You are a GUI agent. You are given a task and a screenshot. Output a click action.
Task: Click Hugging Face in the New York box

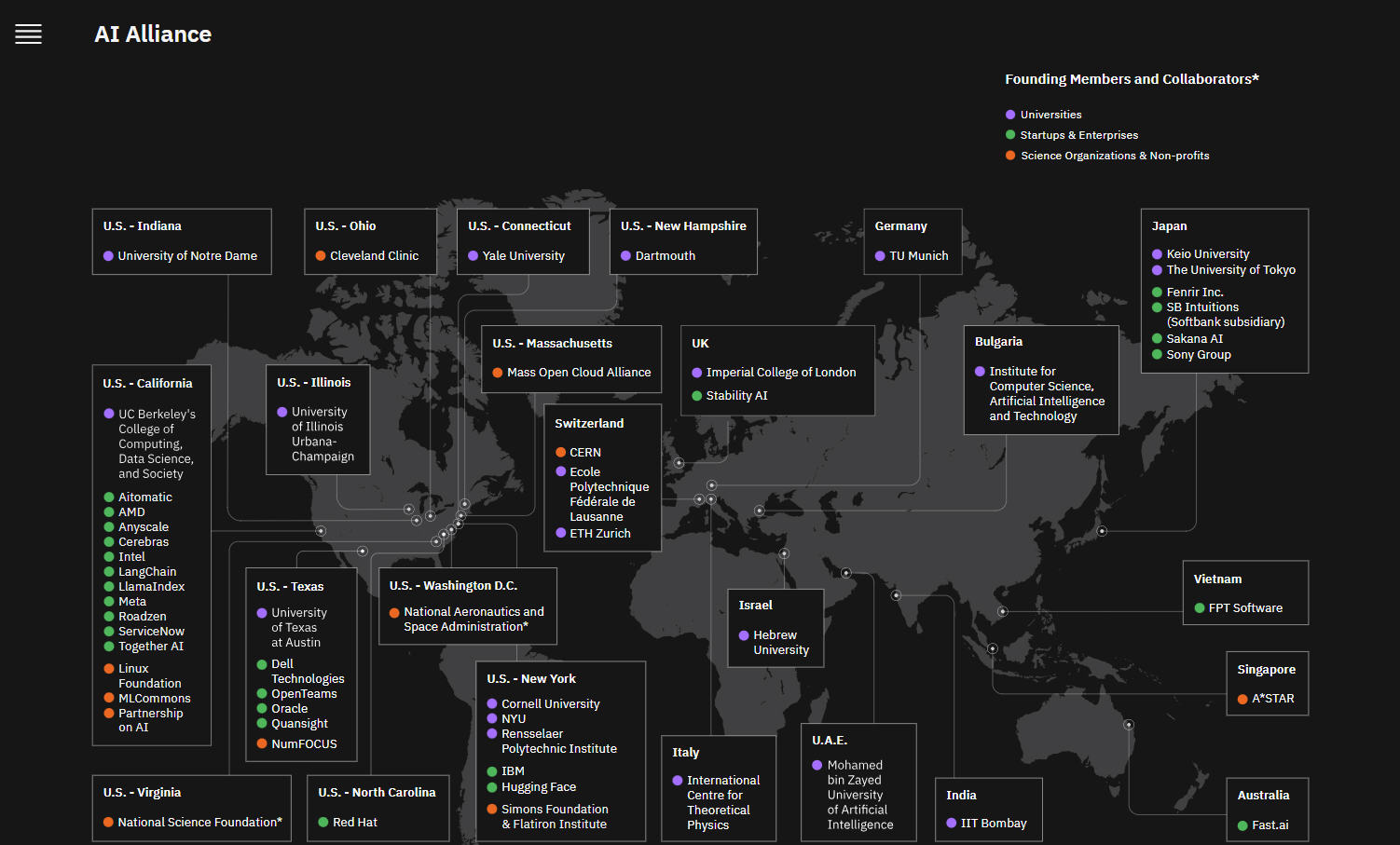pos(539,787)
